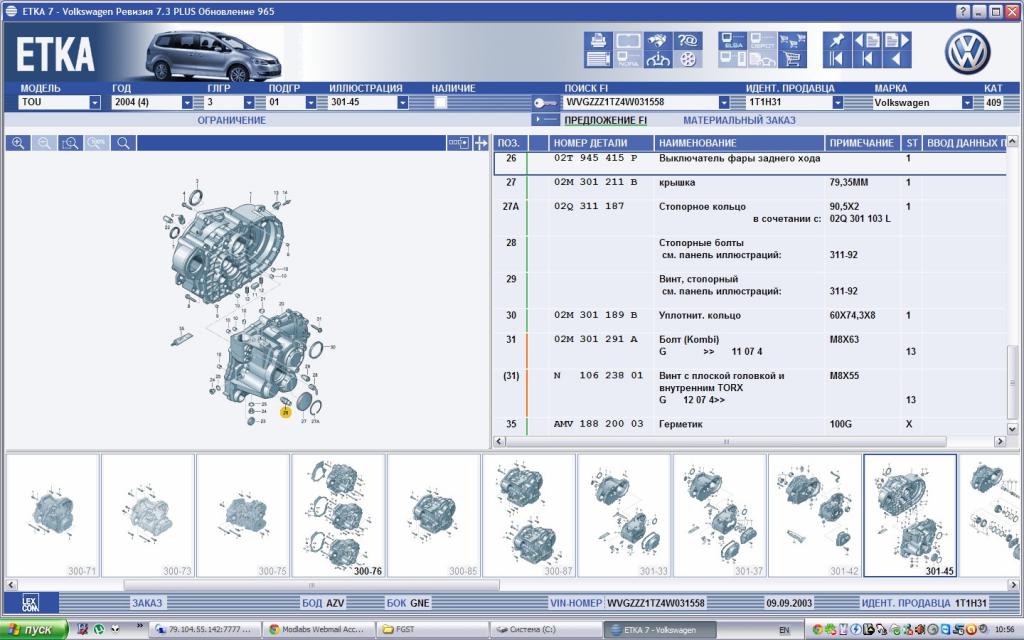Click the double-bar jump-to-first arrow
Screen dimensions: 1024x640
point(837,59)
